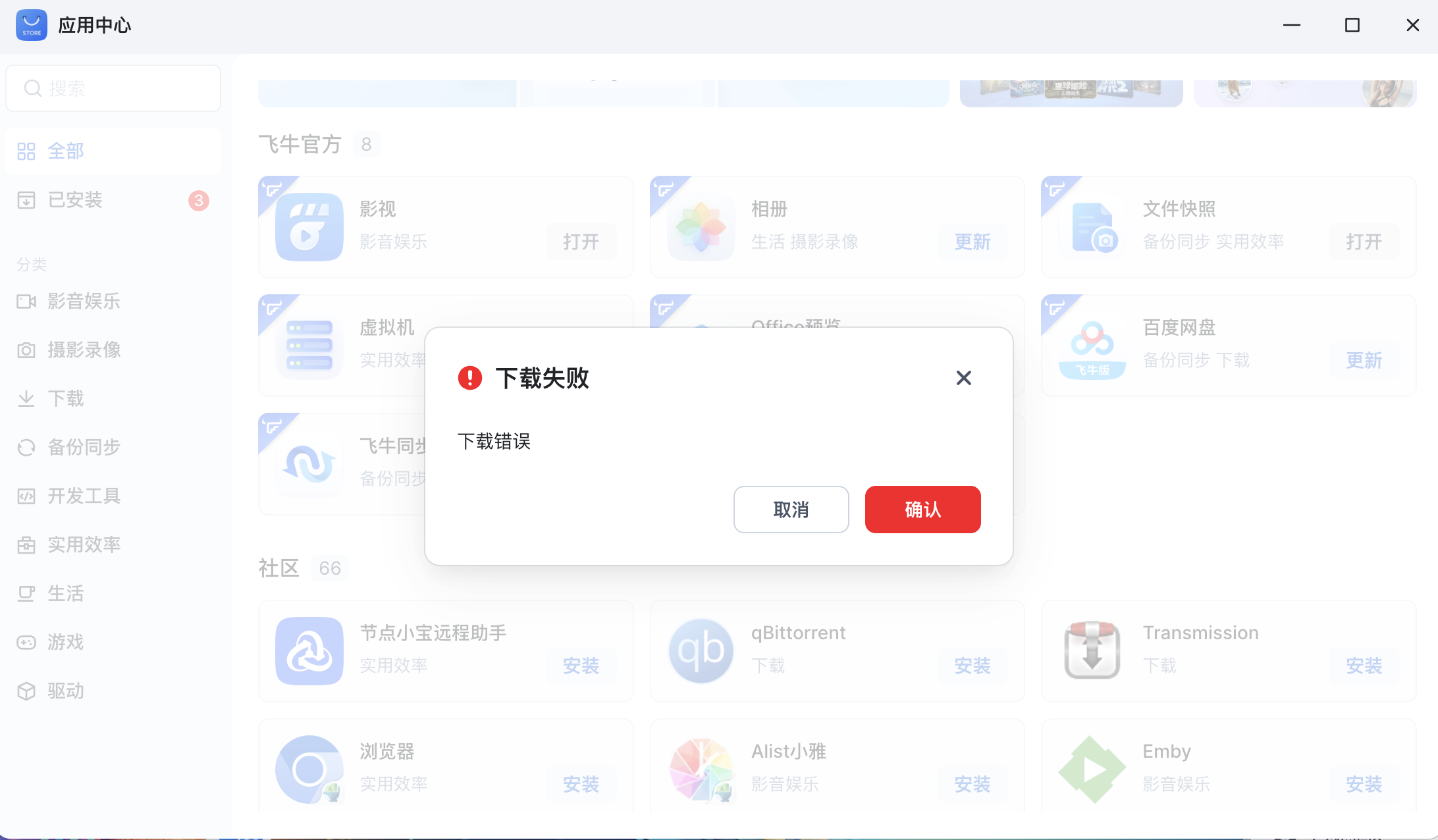
Task: Open the 影音娱乐 category
Action: 84,302
